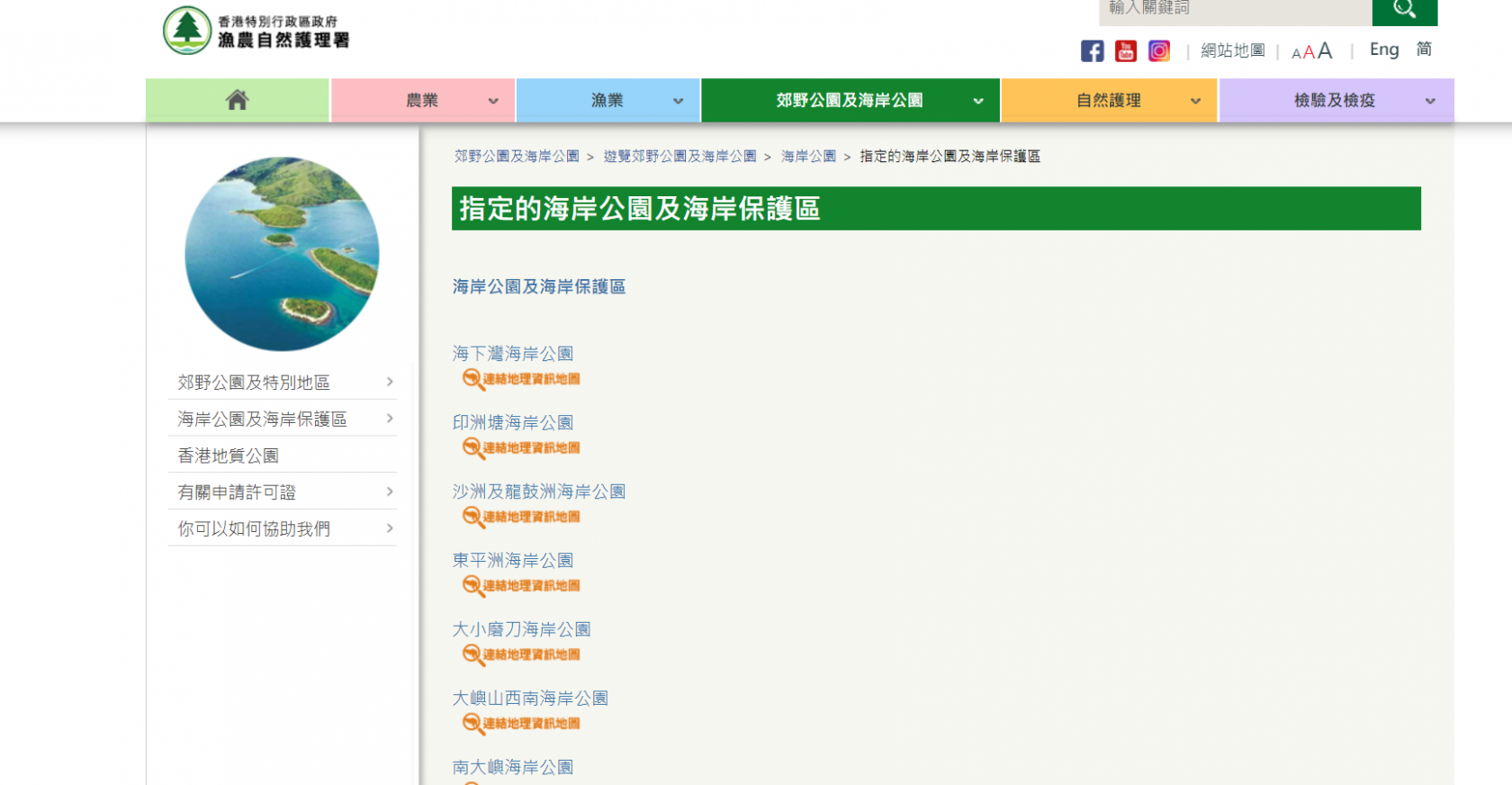This screenshot has width=1512, height=785.
Task: Click the 漁農自然護理署 department name text
Action: (x=283, y=40)
